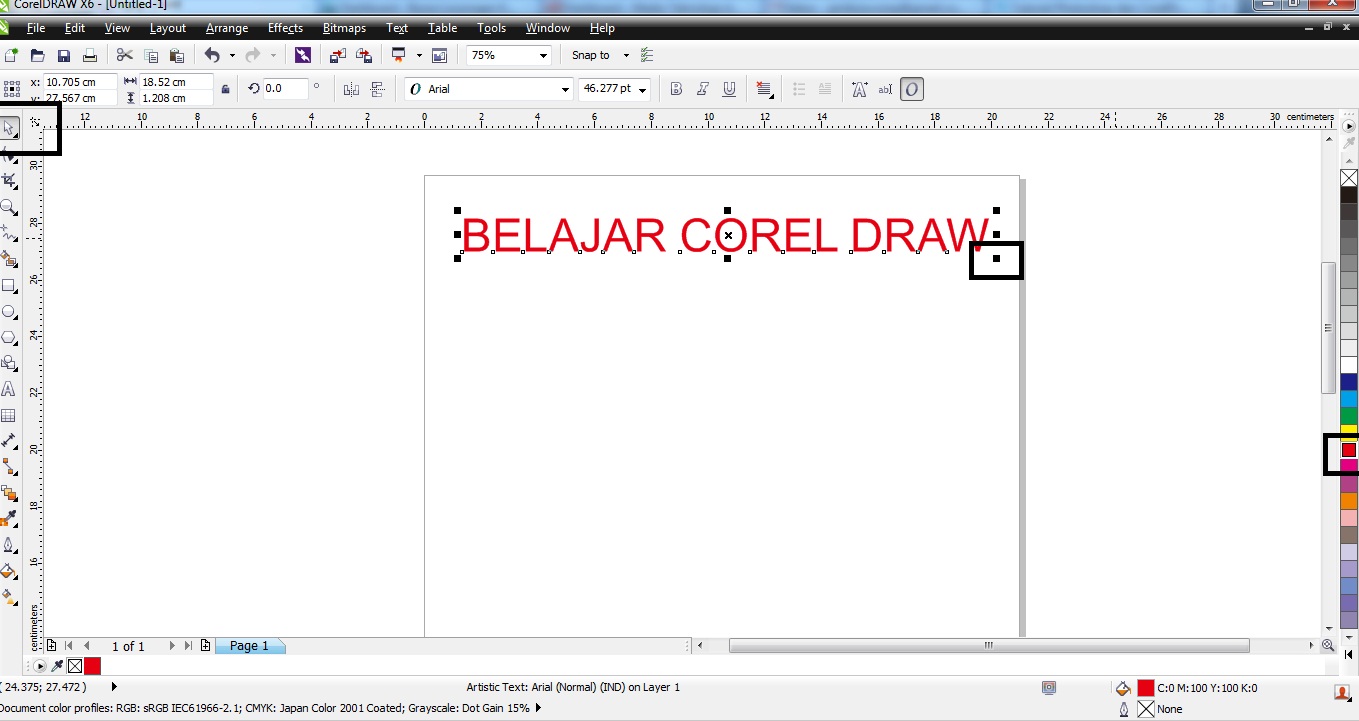Viewport: 1359px width, 721px height.
Task: Switch to the Page 1 tab
Action: coord(250,646)
